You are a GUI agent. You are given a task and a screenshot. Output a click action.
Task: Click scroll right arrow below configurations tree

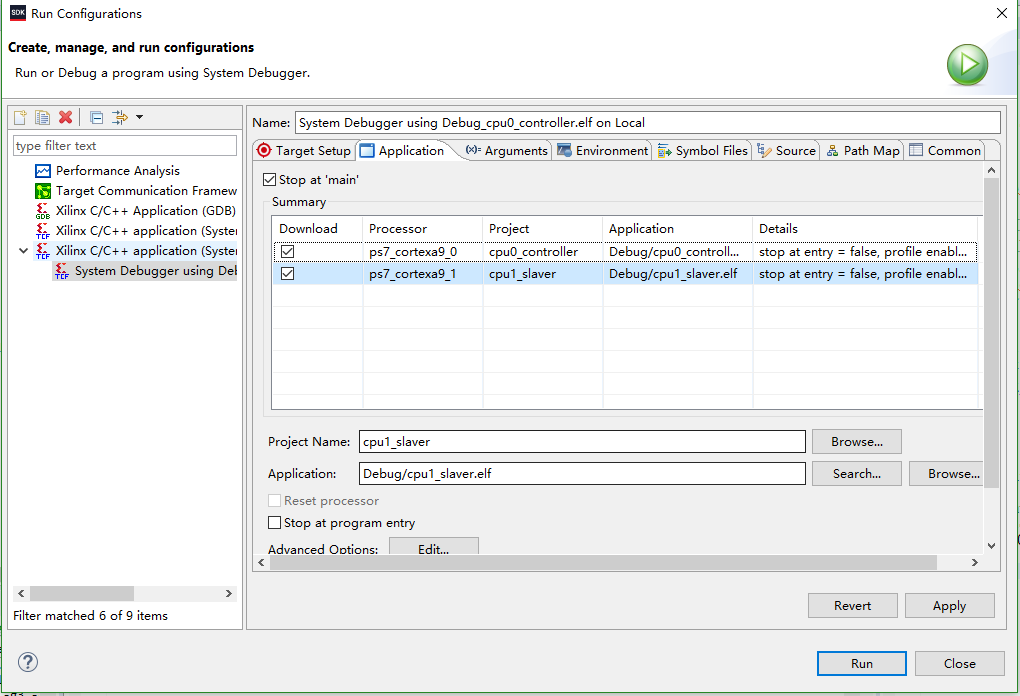tap(228, 593)
